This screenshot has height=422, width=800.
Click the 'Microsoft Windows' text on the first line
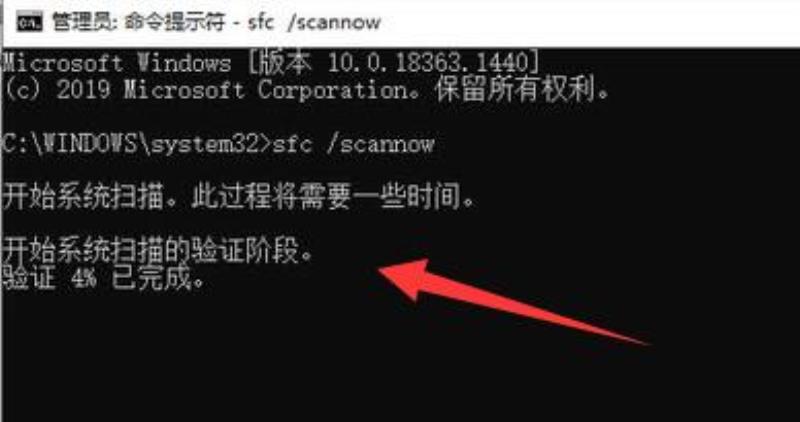pyautogui.click(x=117, y=64)
